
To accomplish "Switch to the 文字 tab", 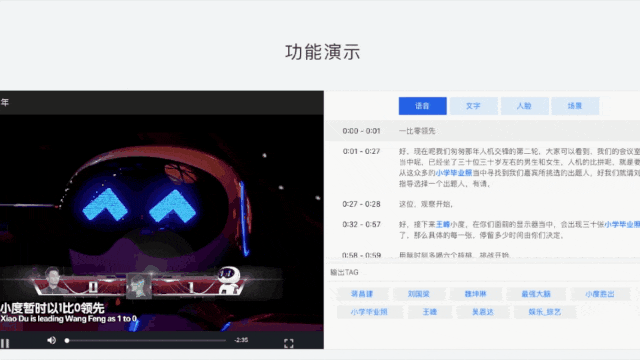I will point(473,106).
